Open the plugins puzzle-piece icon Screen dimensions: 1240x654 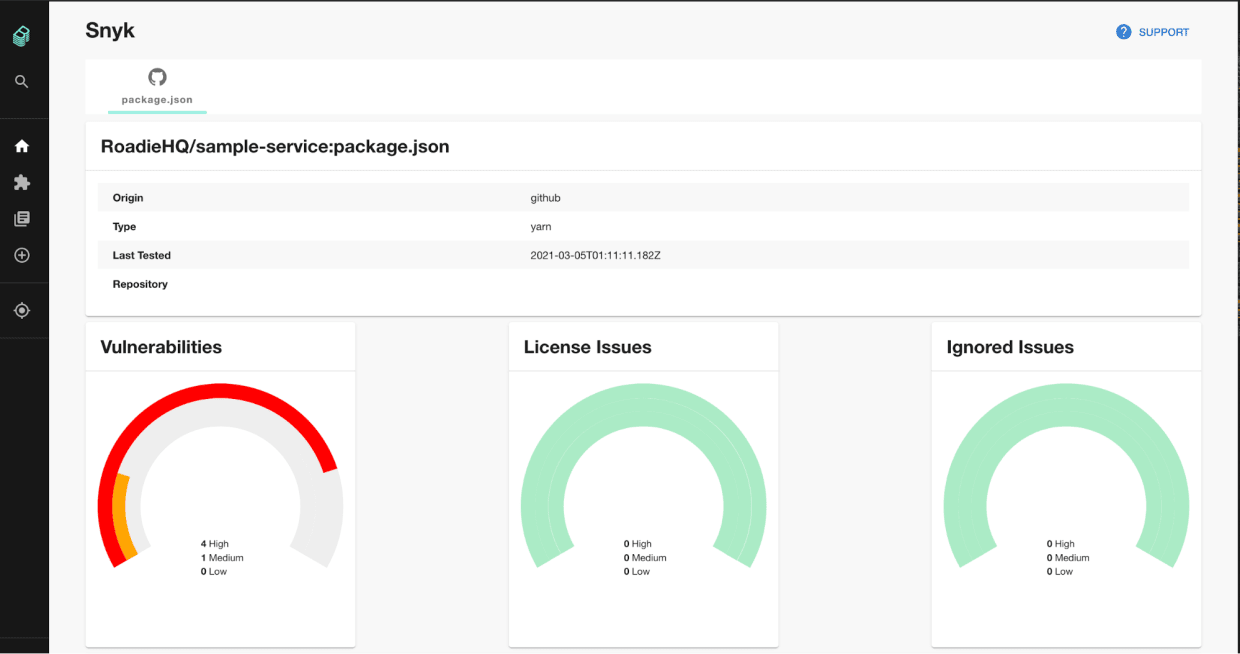coord(22,183)
